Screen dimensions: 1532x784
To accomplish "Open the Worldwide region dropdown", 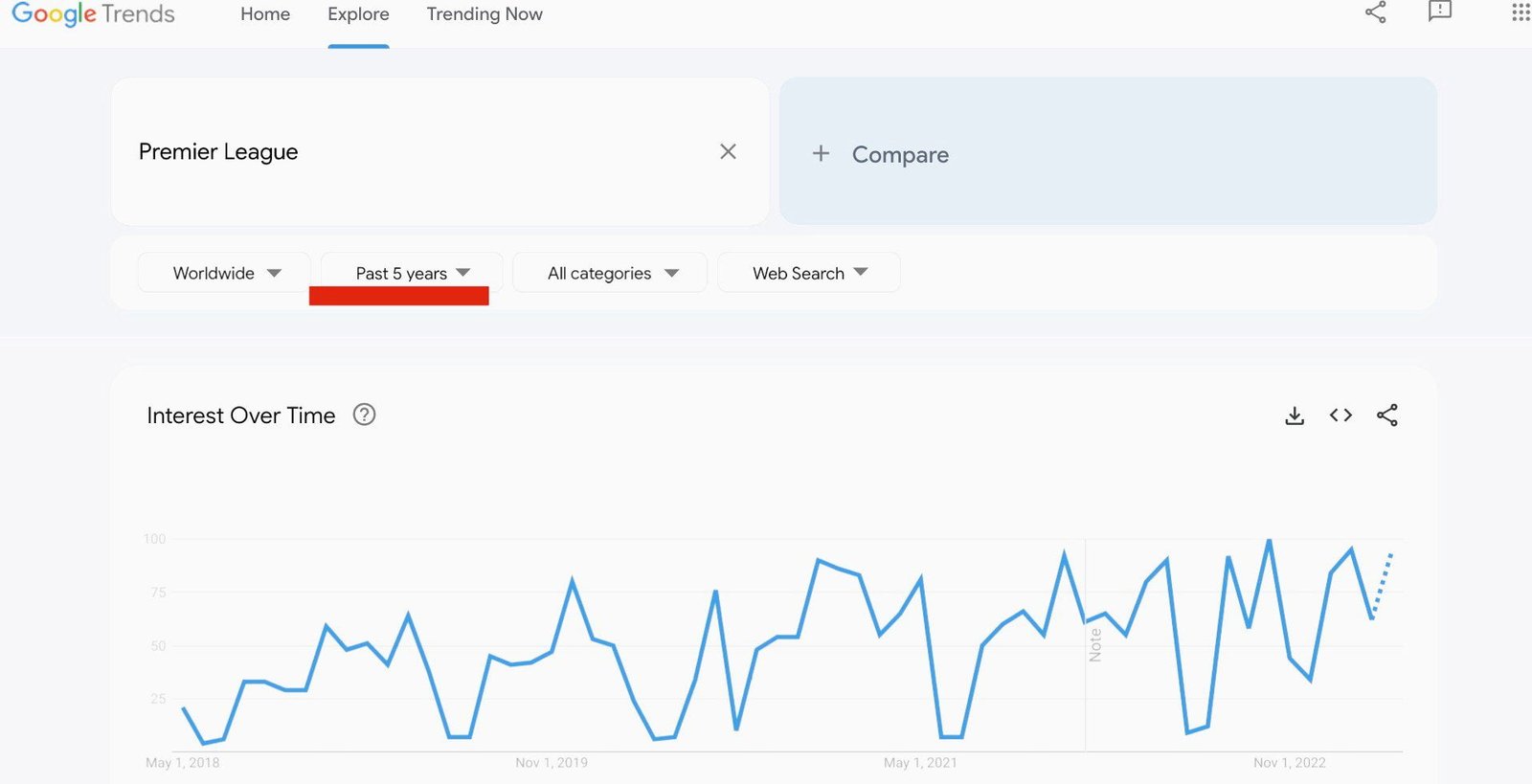I will pos(225,273).
